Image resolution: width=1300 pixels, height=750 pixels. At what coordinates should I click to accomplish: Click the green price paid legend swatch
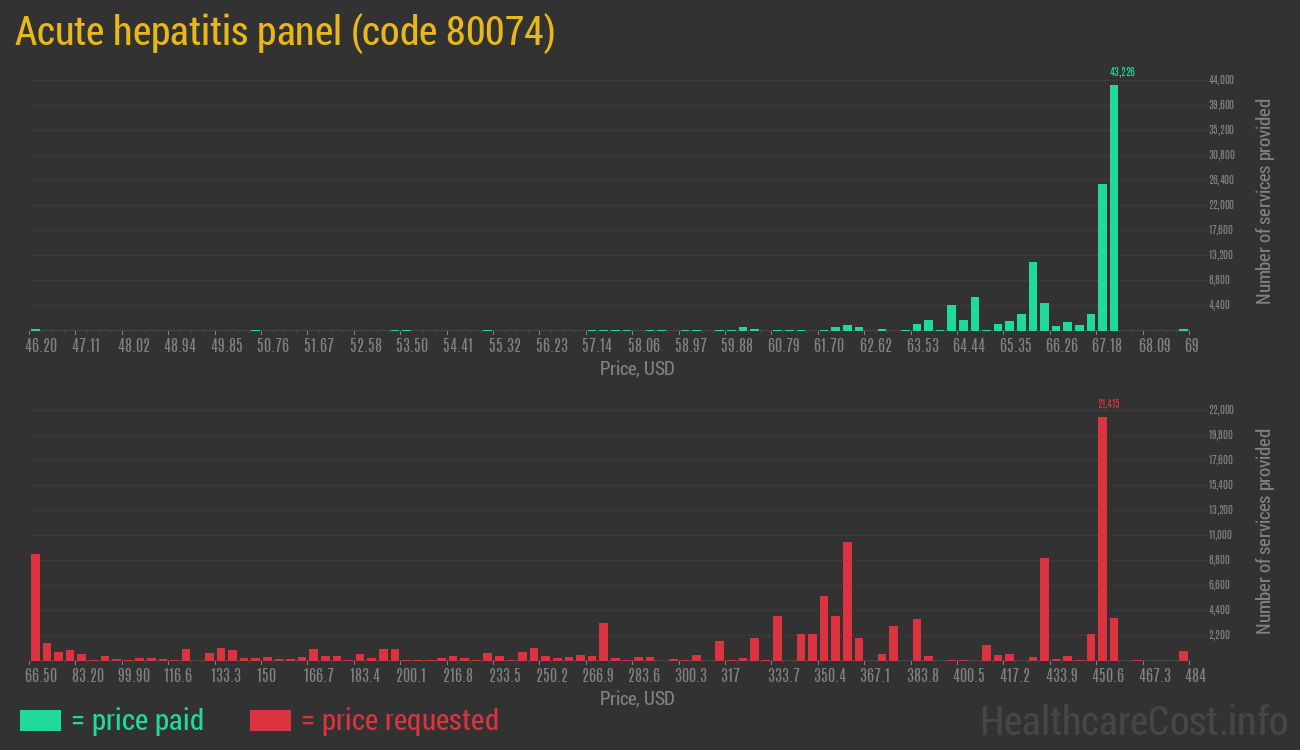[40, 720]
